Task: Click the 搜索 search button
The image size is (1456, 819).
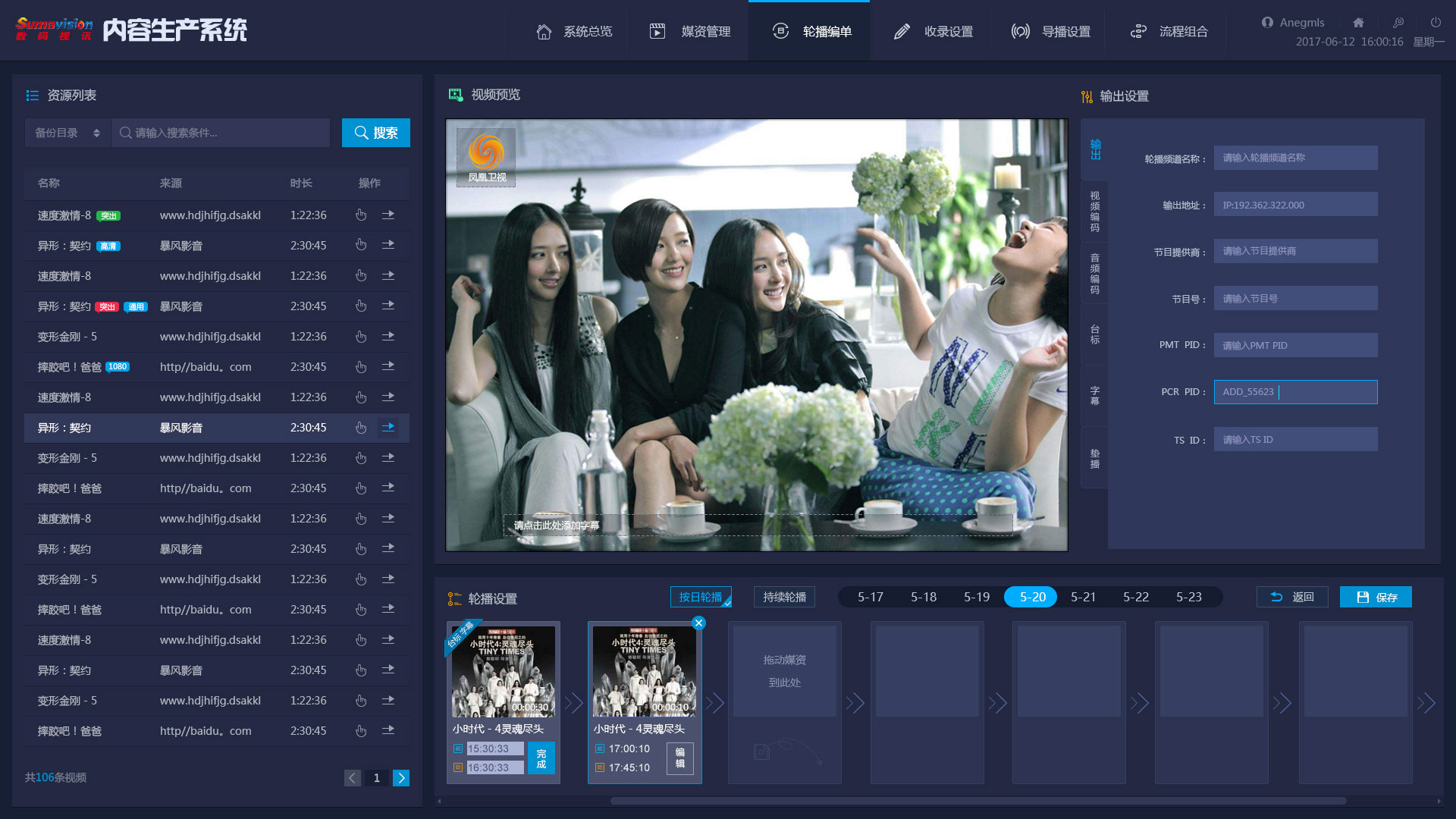Action: coord(376,133)
